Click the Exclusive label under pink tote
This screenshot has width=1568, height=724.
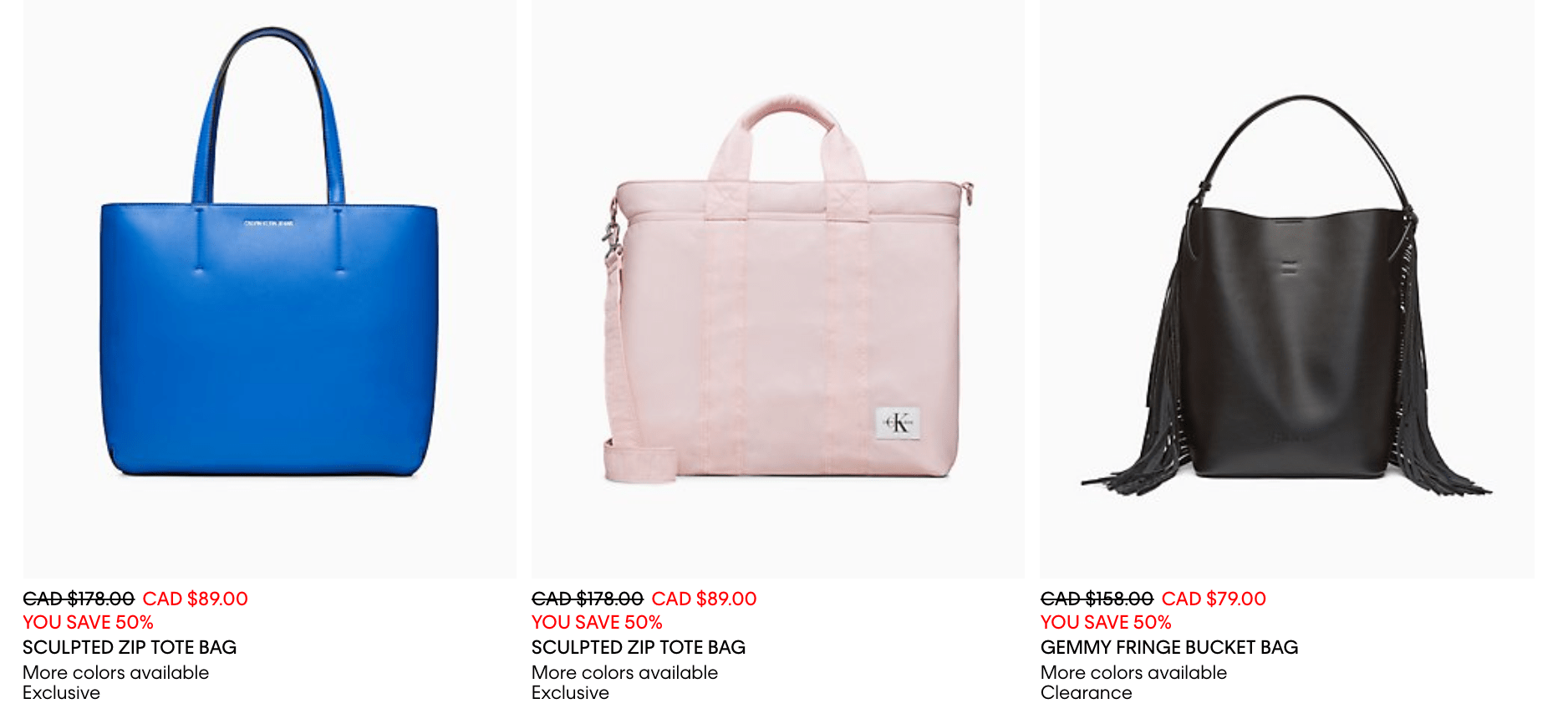pos(570,692)
